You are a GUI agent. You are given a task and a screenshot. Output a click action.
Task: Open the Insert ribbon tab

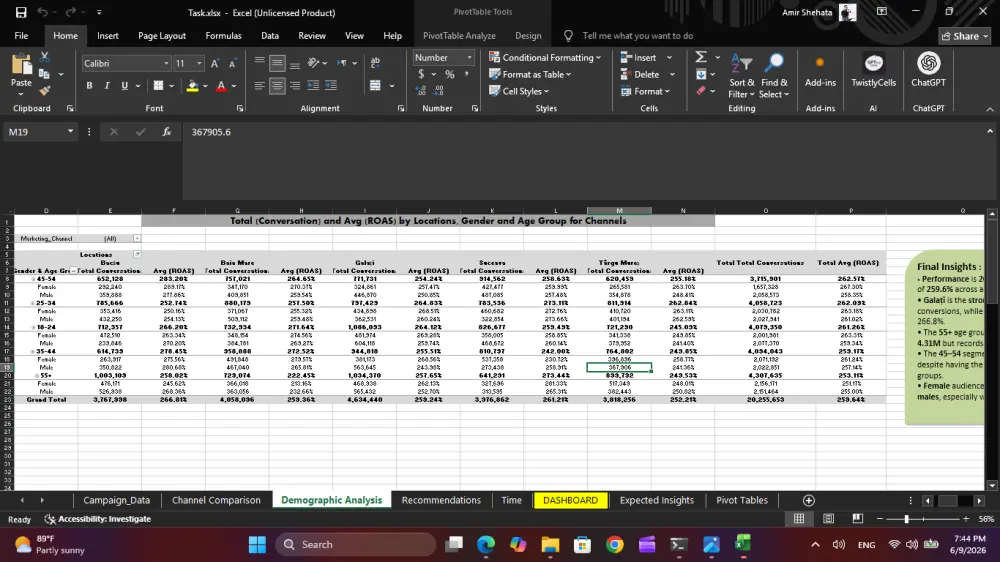[108, 36]
